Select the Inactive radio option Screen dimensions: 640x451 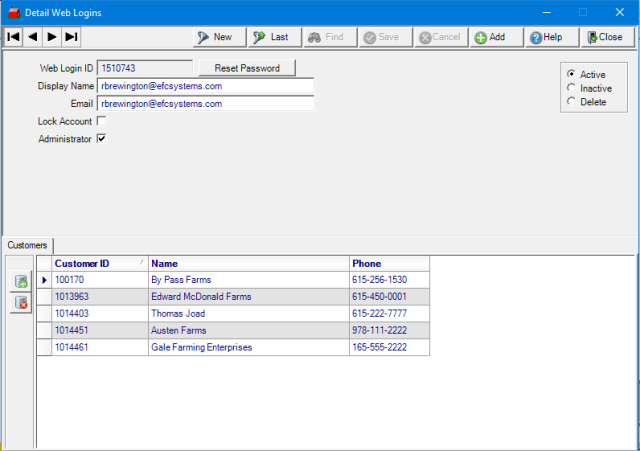pyautogui.click(x=571, y=88)
